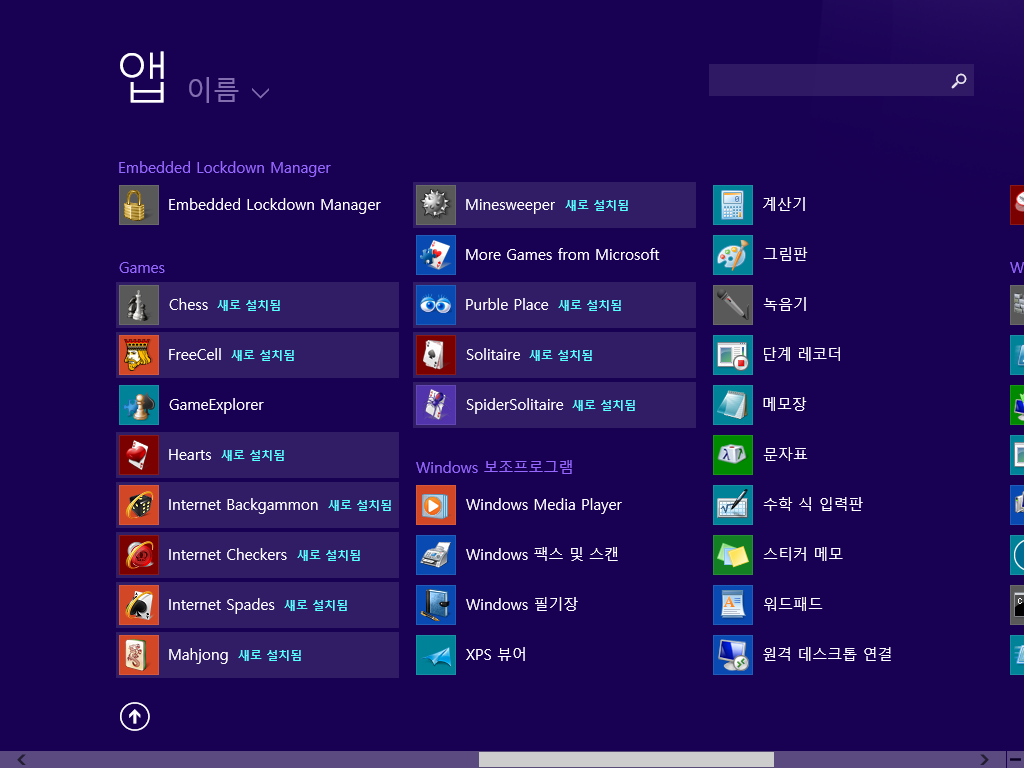Go back with the up arrow button

tap(135, 716)
